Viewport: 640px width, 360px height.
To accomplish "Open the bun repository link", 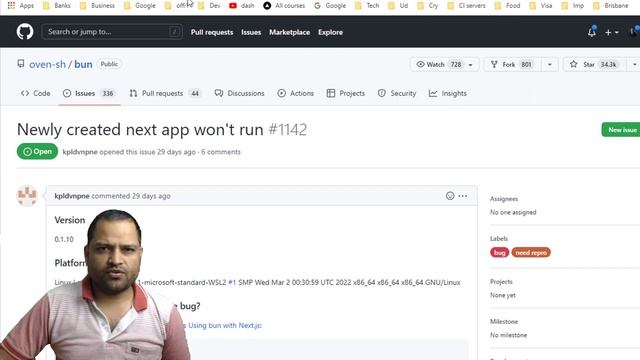I will click(x=83, y=64).
